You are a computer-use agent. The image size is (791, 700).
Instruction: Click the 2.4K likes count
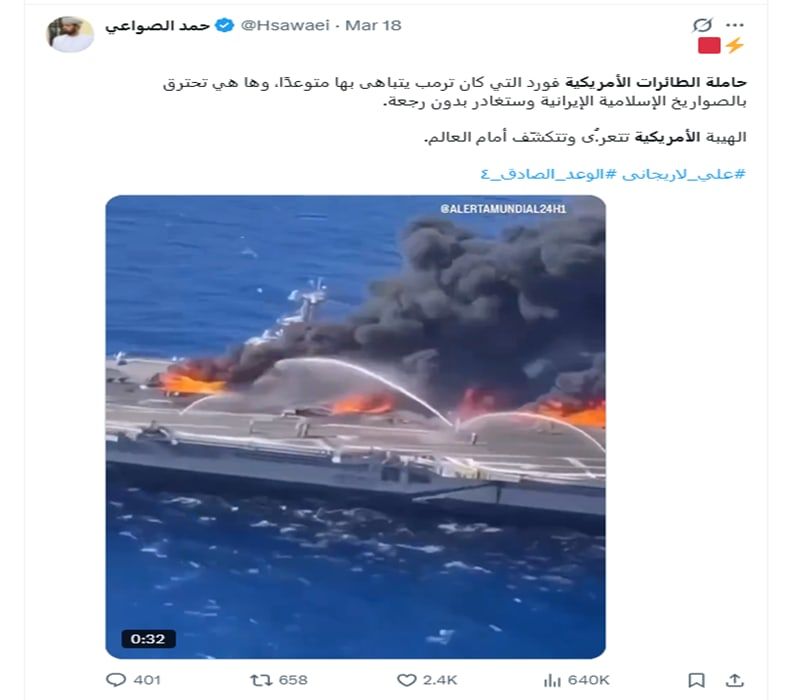pyautogui.click(x=440, y=680)
